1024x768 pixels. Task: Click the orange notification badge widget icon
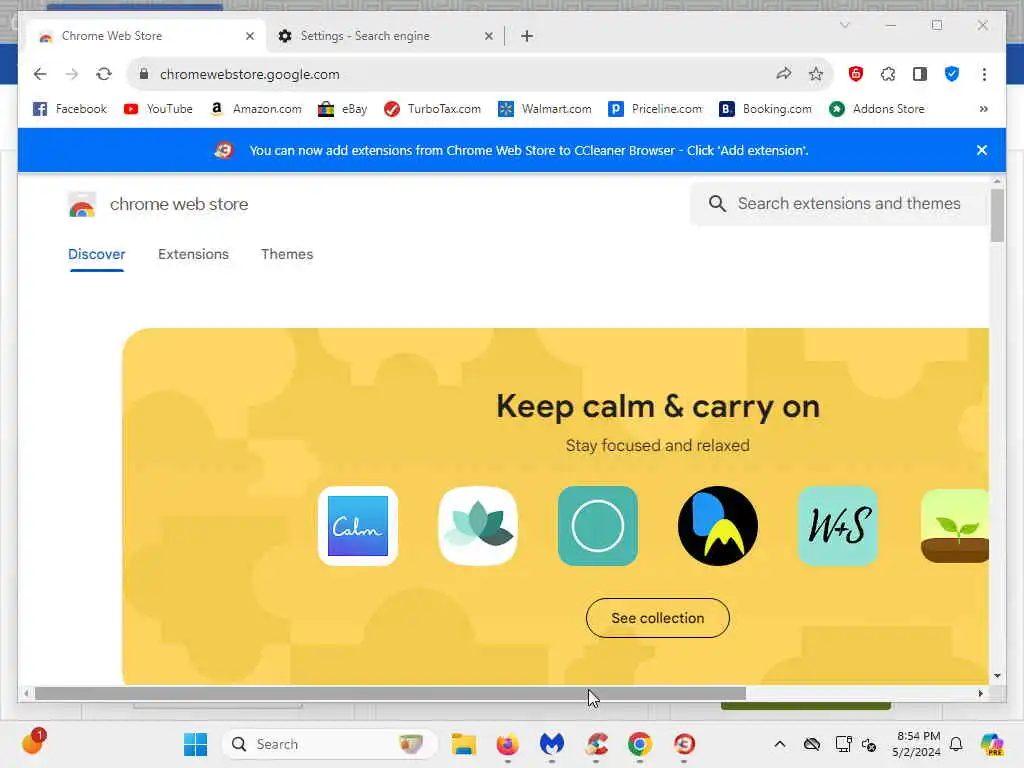(33, 742)
